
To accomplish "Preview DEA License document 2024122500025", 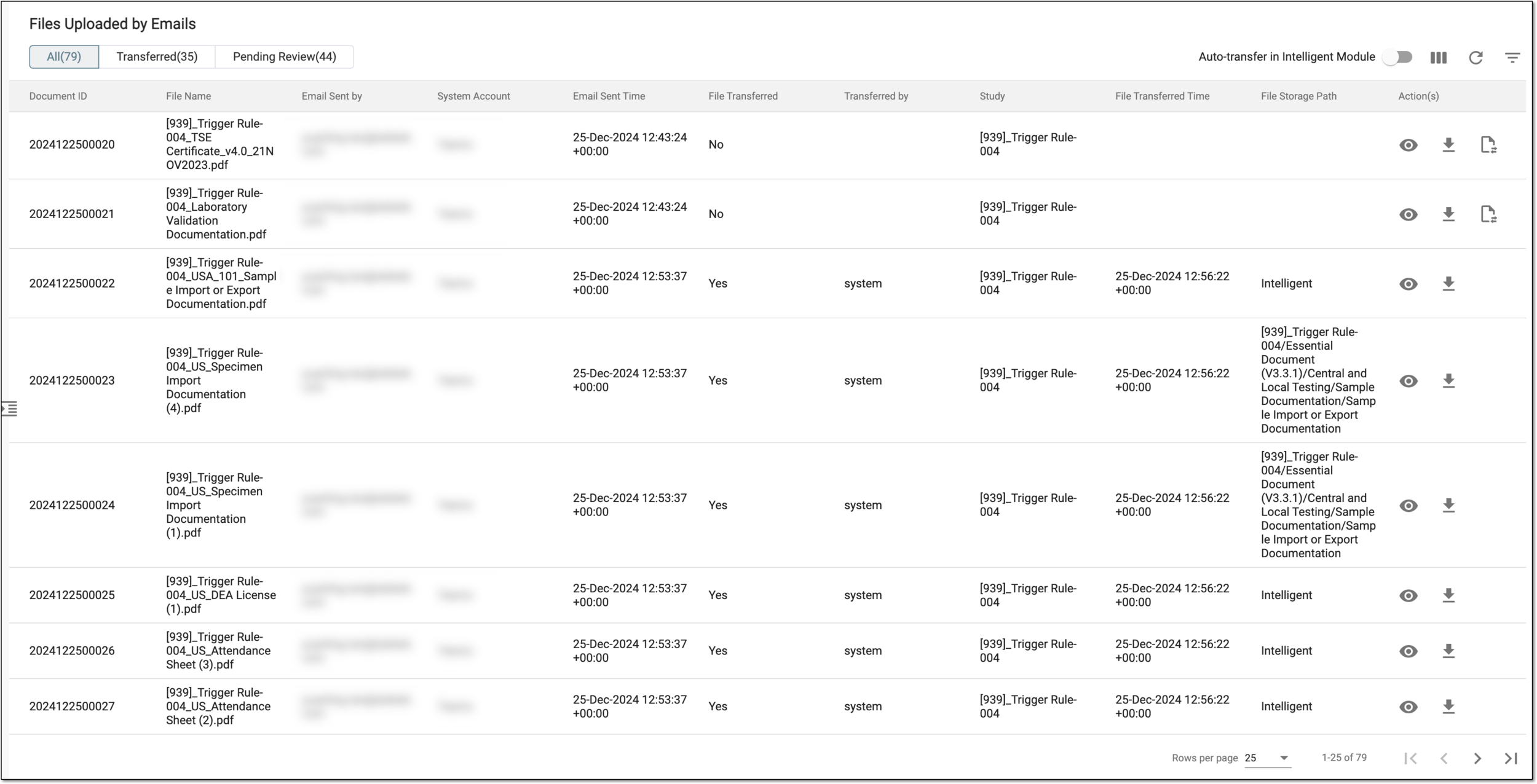I will 1408,595.
